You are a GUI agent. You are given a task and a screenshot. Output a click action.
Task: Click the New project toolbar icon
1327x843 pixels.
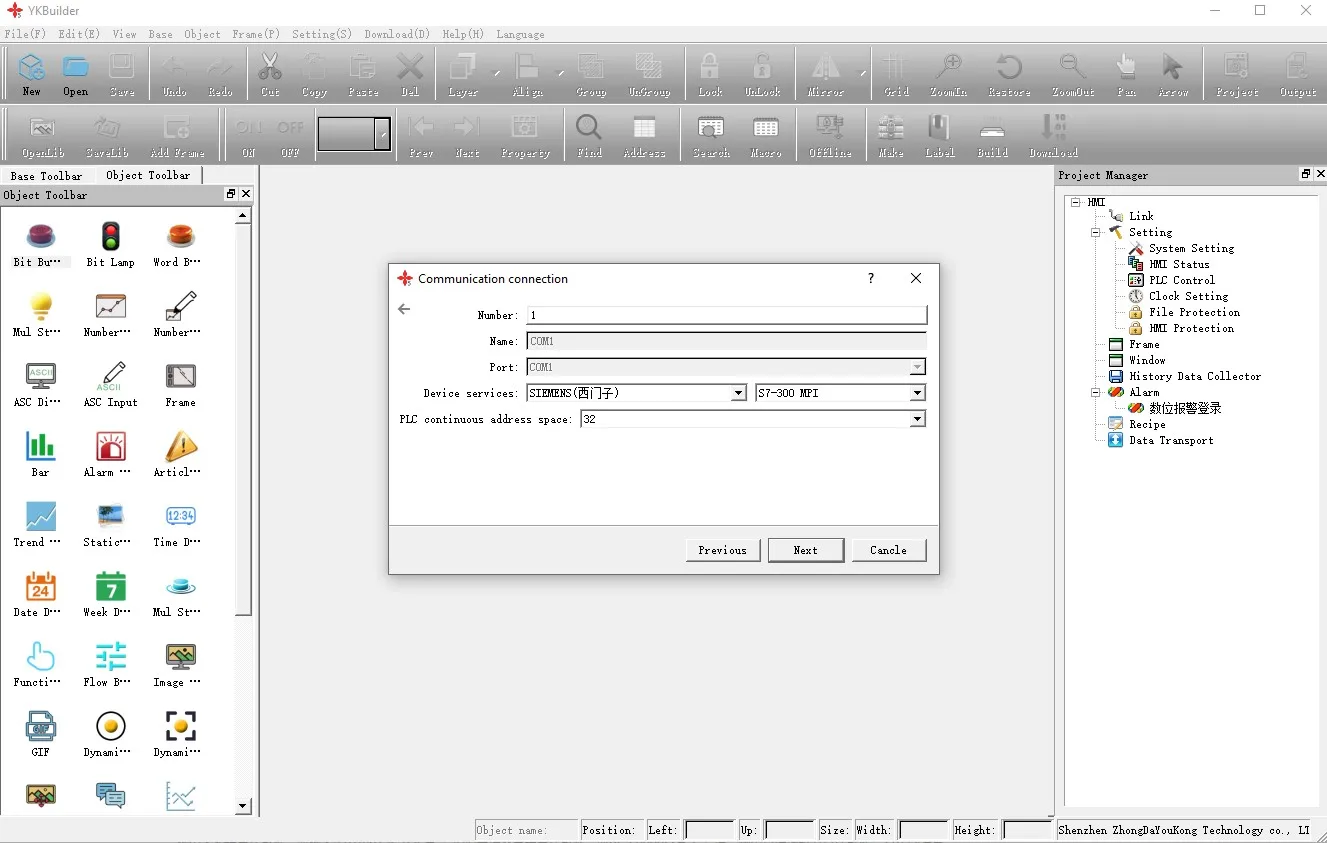(32, 74)
